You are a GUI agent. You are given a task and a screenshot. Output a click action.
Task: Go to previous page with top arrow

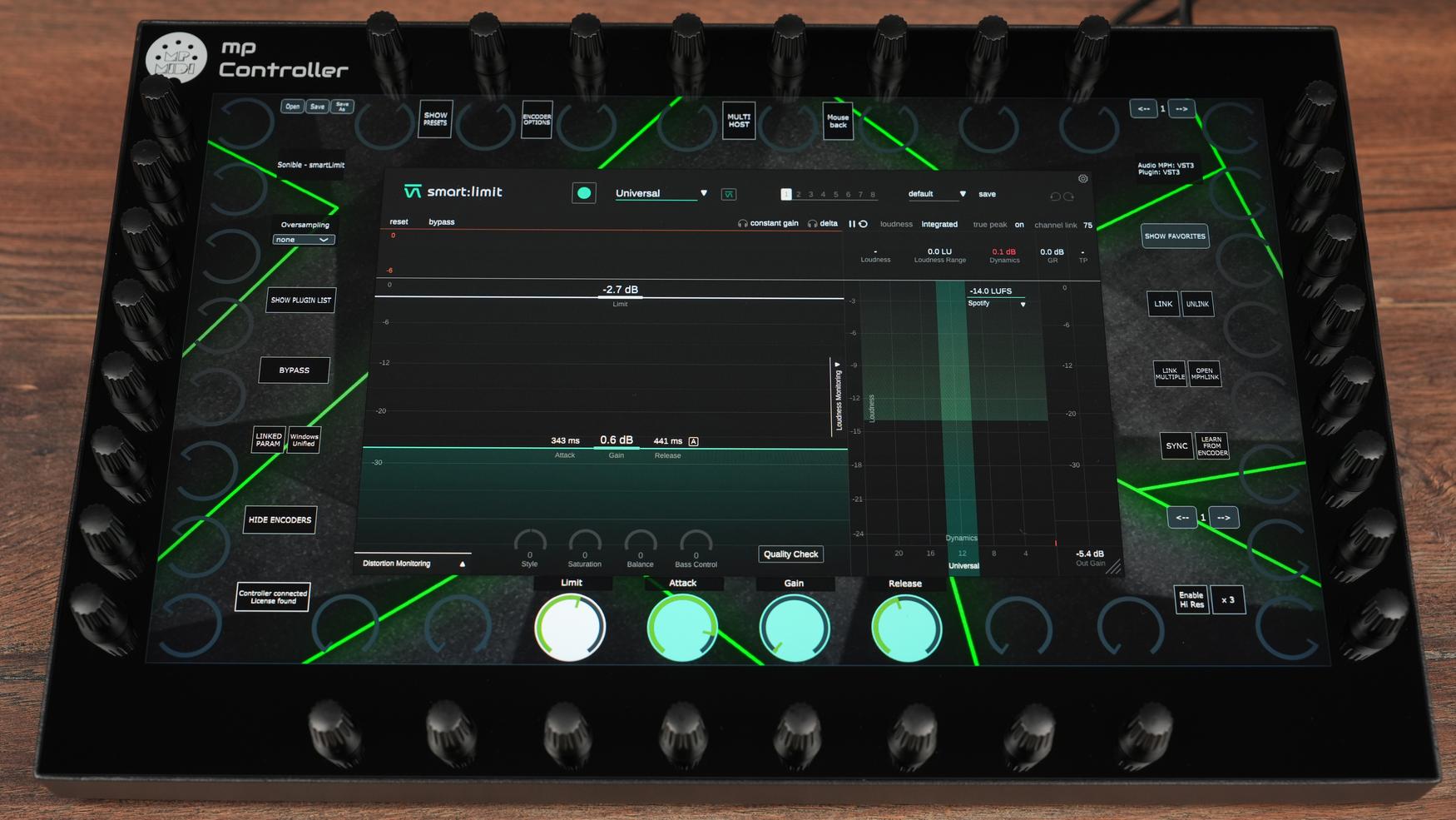(1143, 109)
